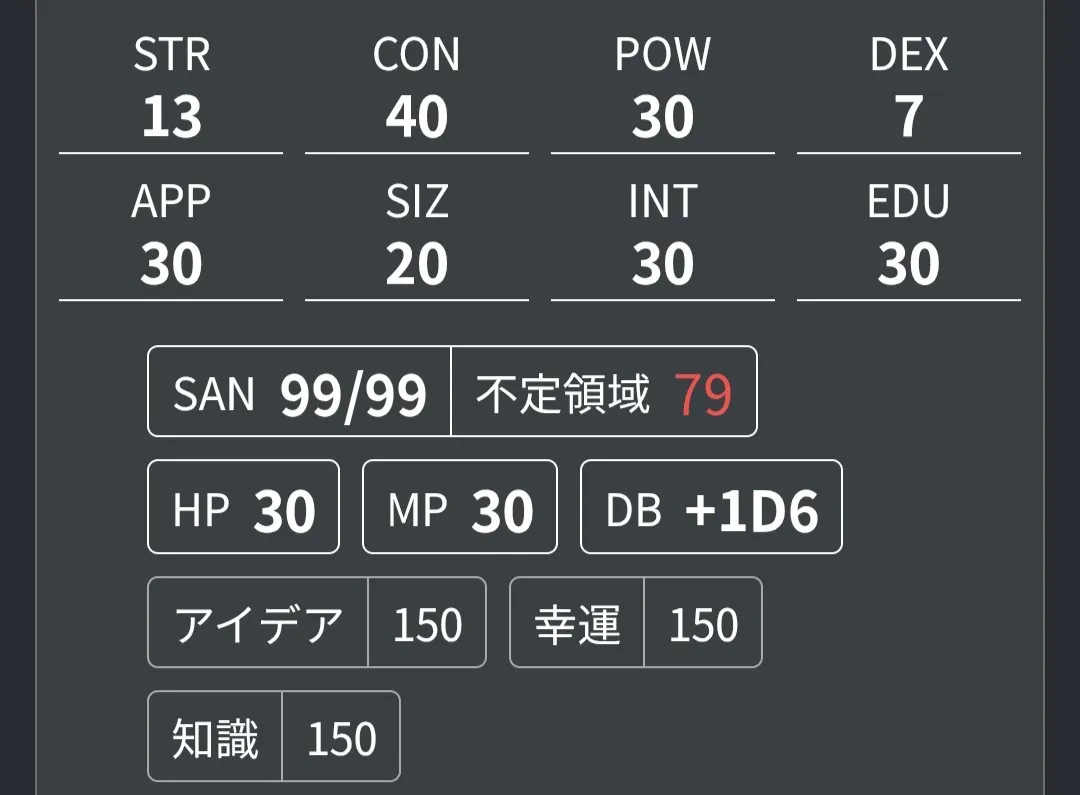Click the DB +1D6 box
The height and width of the screenshot is (795, 1080).
[x=711, y=507]
